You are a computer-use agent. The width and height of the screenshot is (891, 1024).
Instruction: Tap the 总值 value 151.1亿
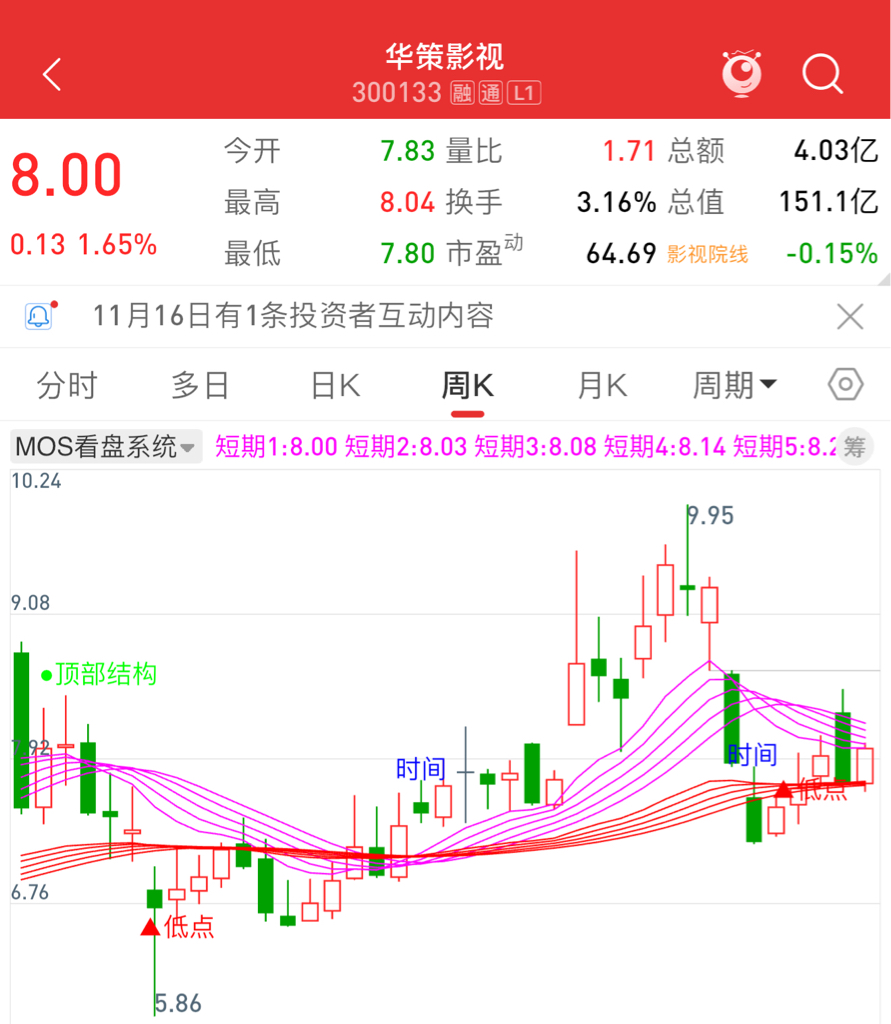pyautogui.click(x=829, y=202)
